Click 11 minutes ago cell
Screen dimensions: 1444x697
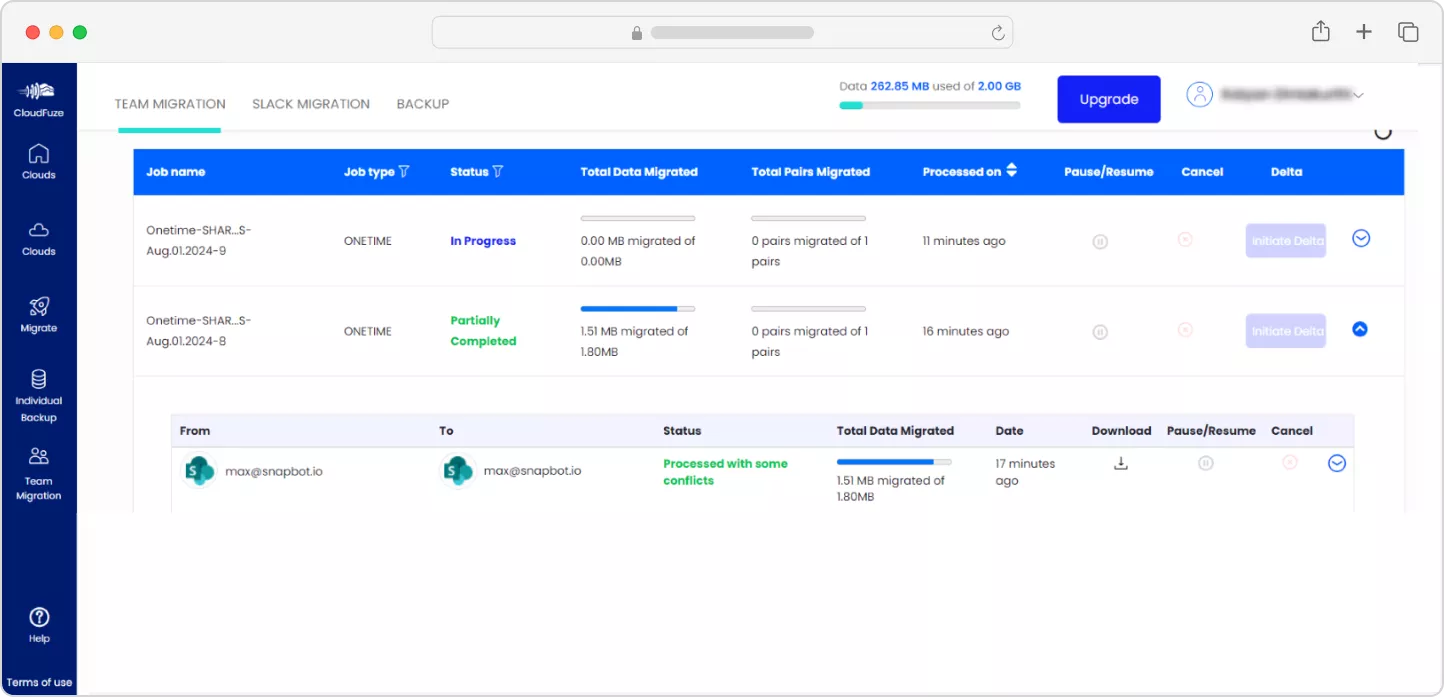click(x=964, y=241)
